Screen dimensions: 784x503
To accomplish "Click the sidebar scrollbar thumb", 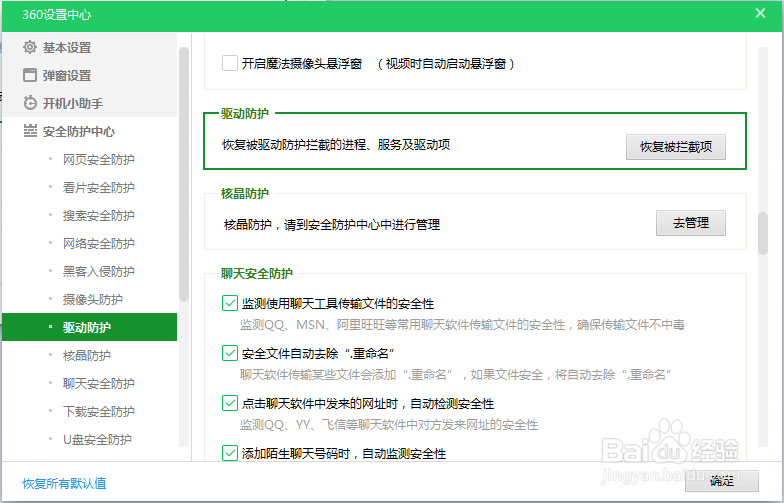I will click(x=184, y=174).
